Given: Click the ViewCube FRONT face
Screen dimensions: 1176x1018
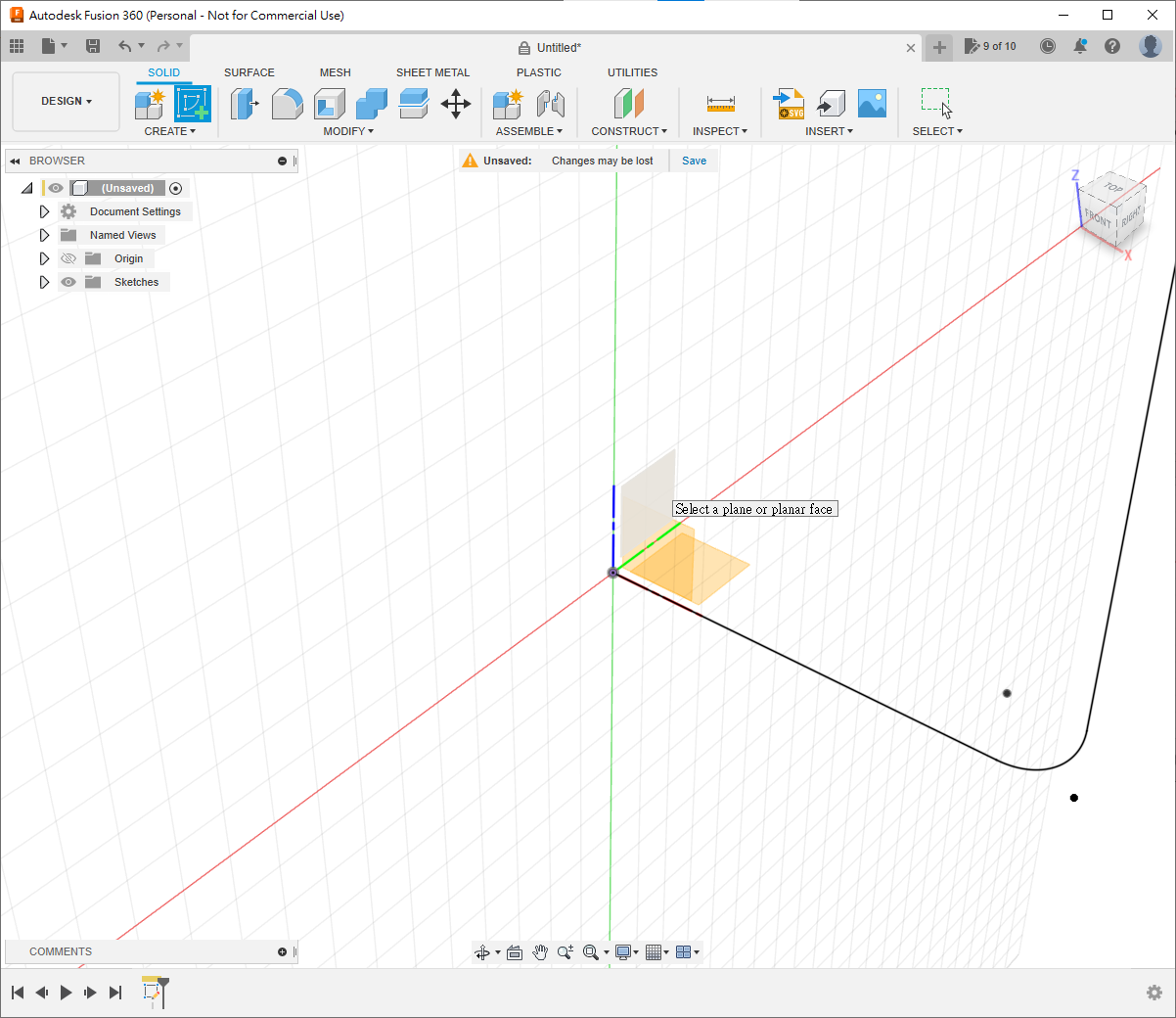Looking at the screenshot, I should tap(1098, 217).
